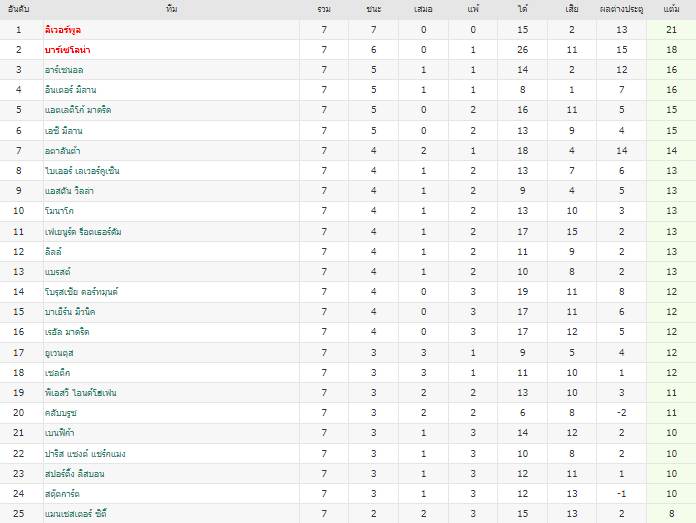696x523 pixels.
Task: Click the เอซี มิลาน team name
Action: point(63,131)
